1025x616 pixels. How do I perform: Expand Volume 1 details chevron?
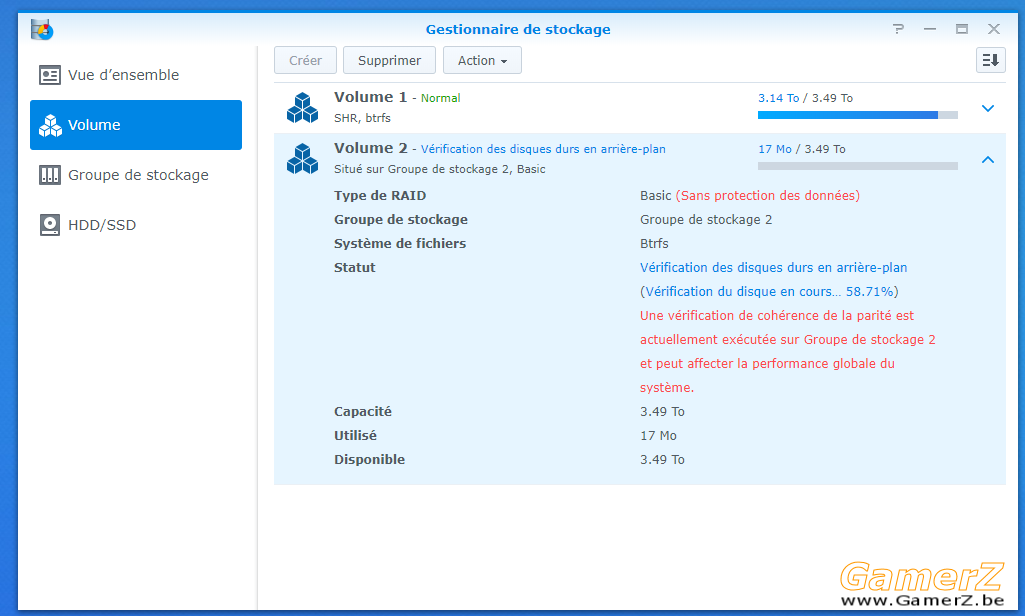988,108
